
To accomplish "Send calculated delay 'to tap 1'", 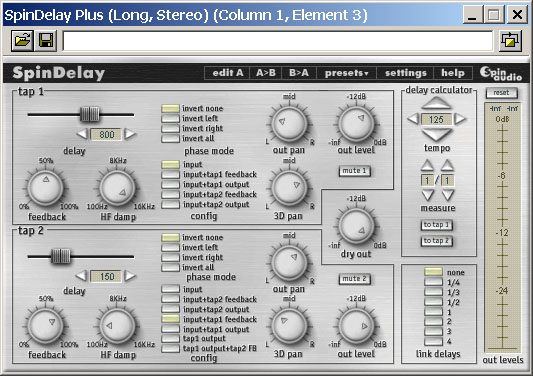I will (436, 225).
